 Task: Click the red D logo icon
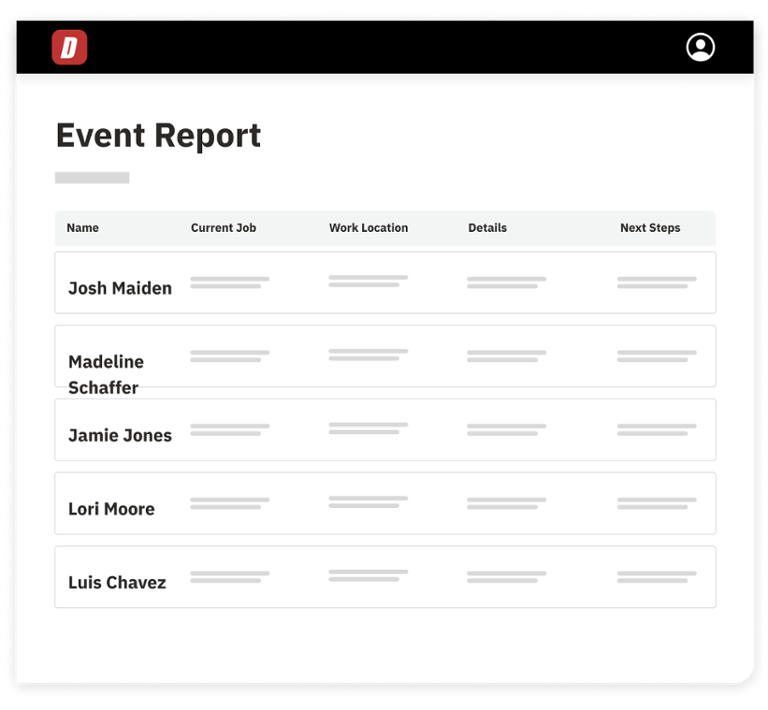pos(69,48)
